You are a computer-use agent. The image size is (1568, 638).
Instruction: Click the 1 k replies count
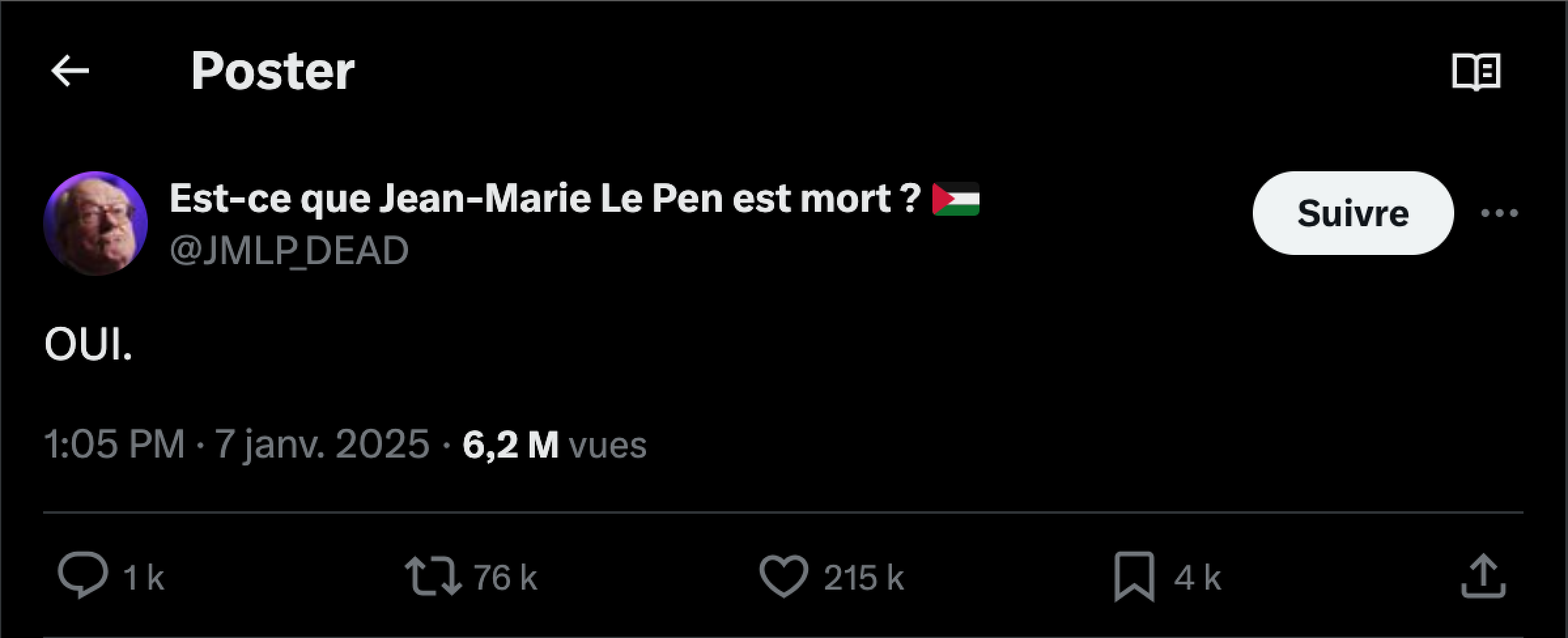coord(143,578)
